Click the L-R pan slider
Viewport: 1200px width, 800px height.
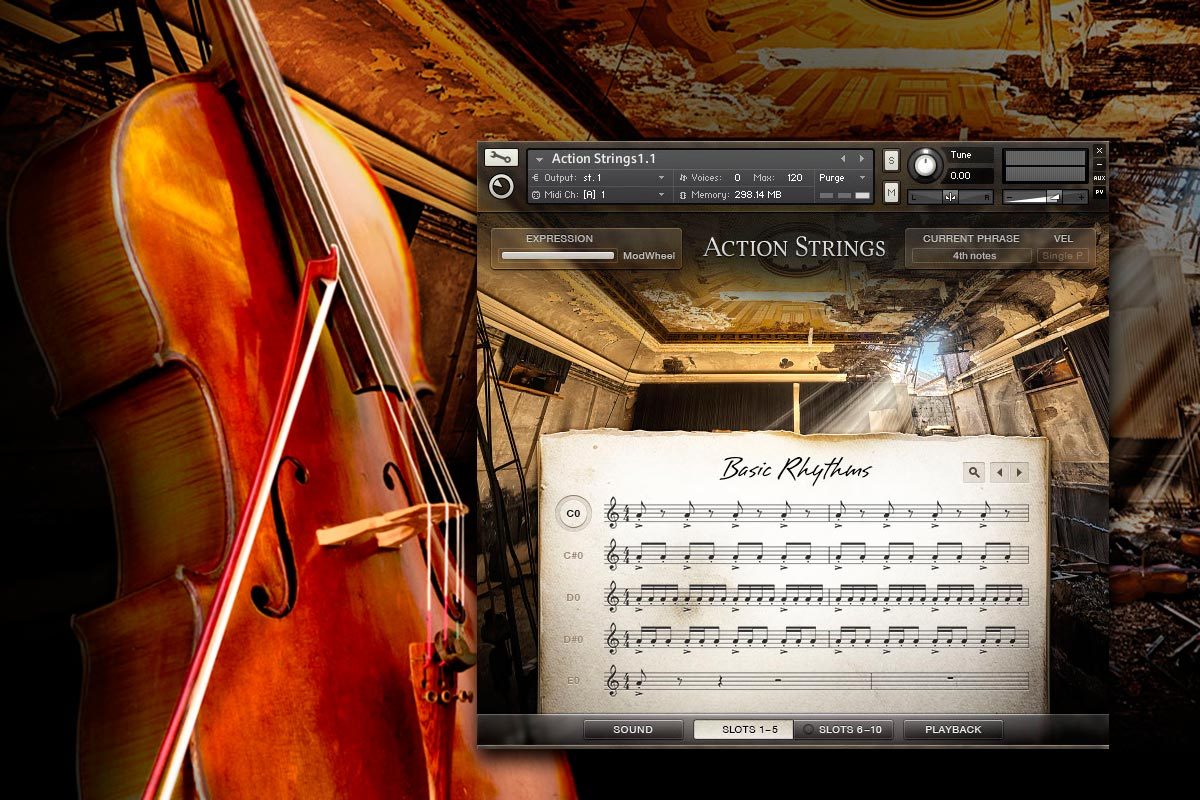click(x=950, y=197)
